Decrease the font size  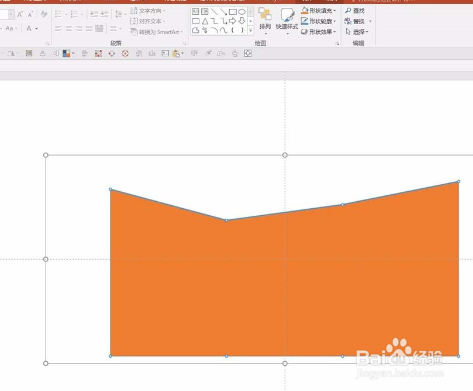[30, 14]
